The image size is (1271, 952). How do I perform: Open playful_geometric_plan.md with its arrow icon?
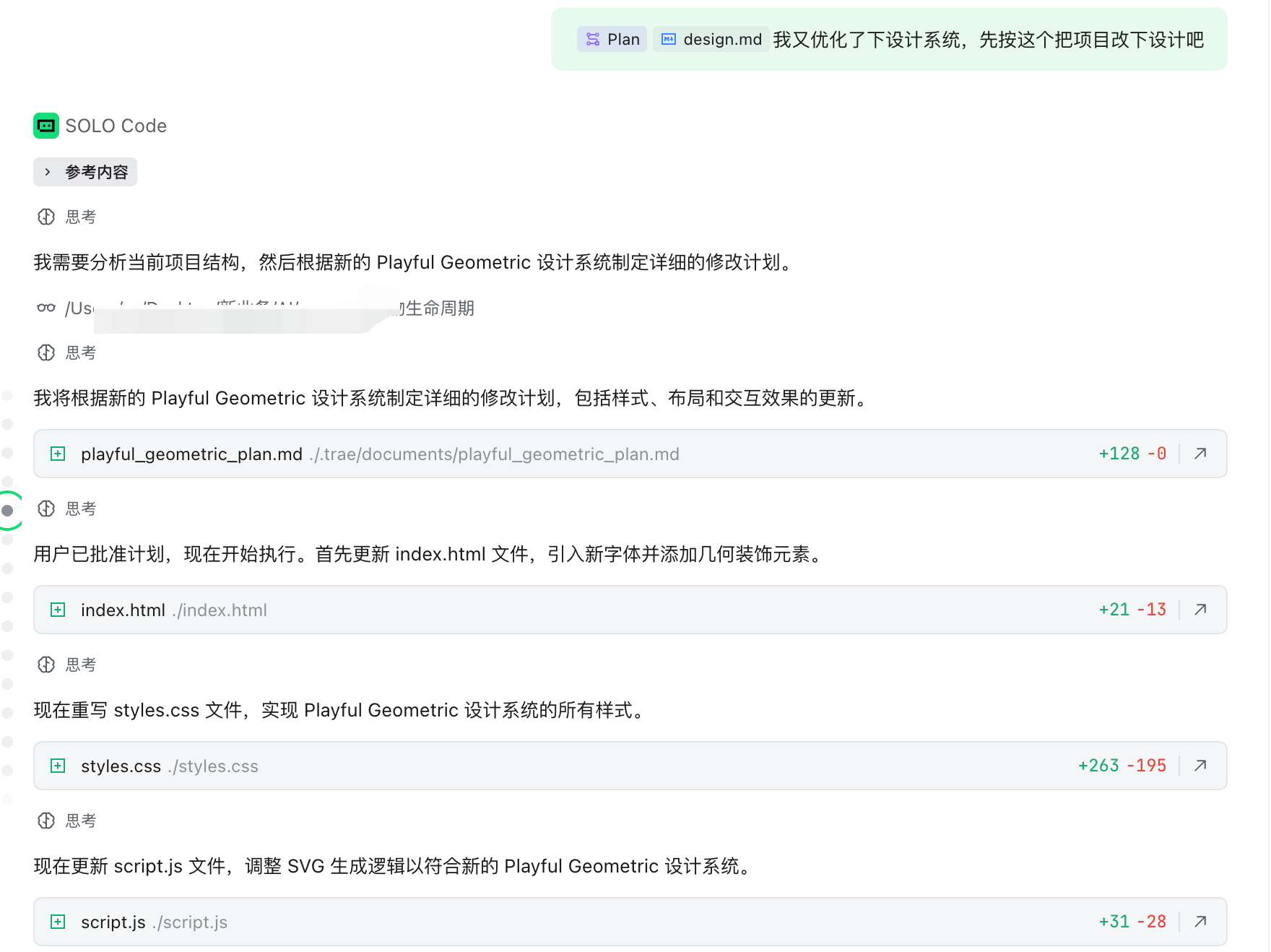pyautogui.click(x=1200, y=454)
